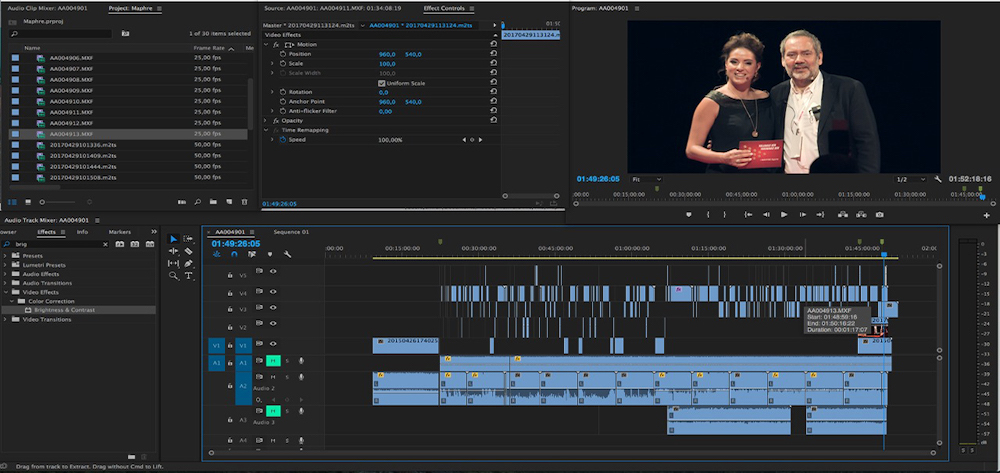Activate the Type tool
This screenshot has height=473, width=1000.
(x=189, y=275)
